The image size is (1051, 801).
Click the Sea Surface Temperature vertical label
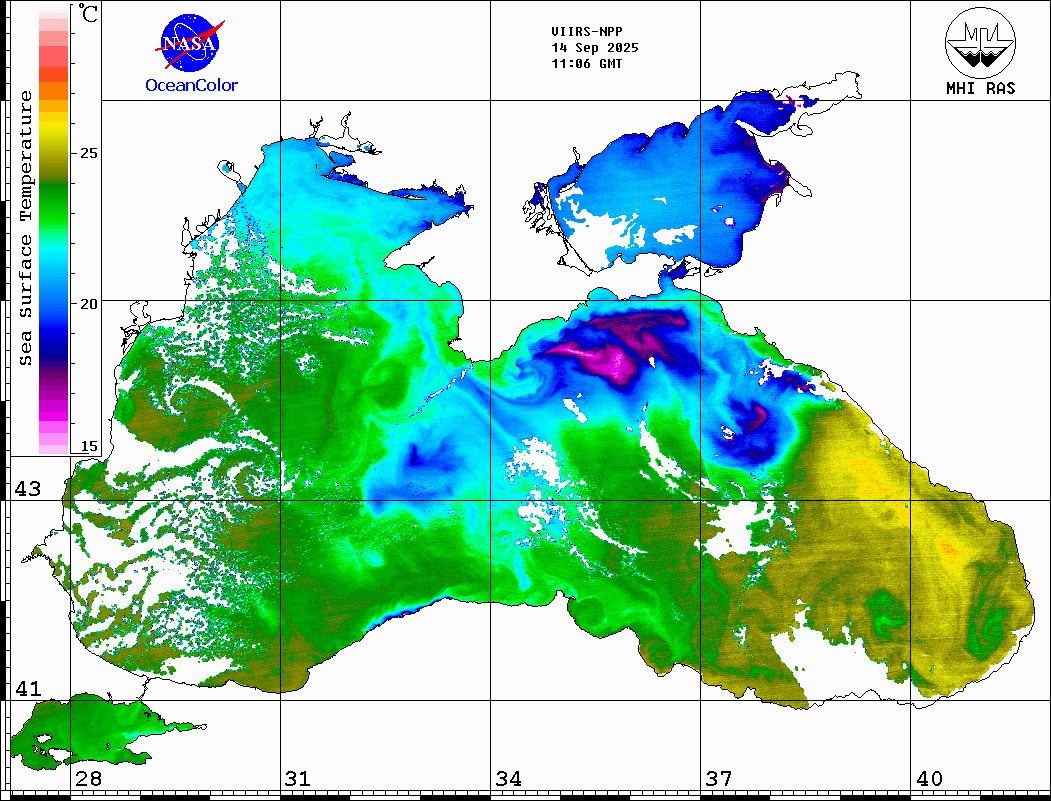[26, 228]
